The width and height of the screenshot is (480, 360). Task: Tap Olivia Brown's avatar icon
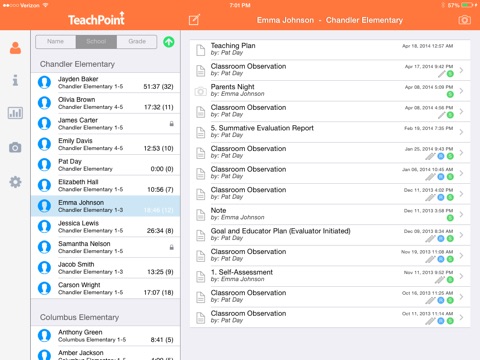click(44, 103)
